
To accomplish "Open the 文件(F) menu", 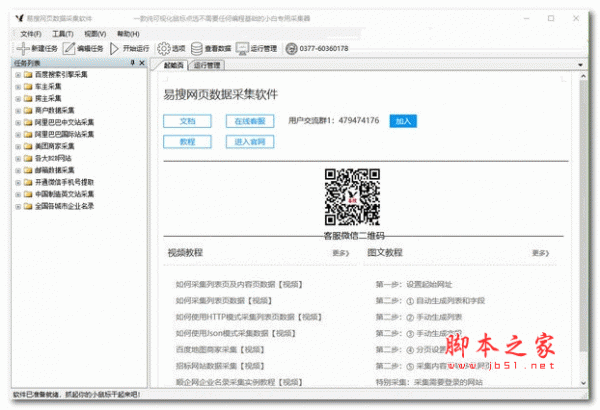I will coord(31,34).
